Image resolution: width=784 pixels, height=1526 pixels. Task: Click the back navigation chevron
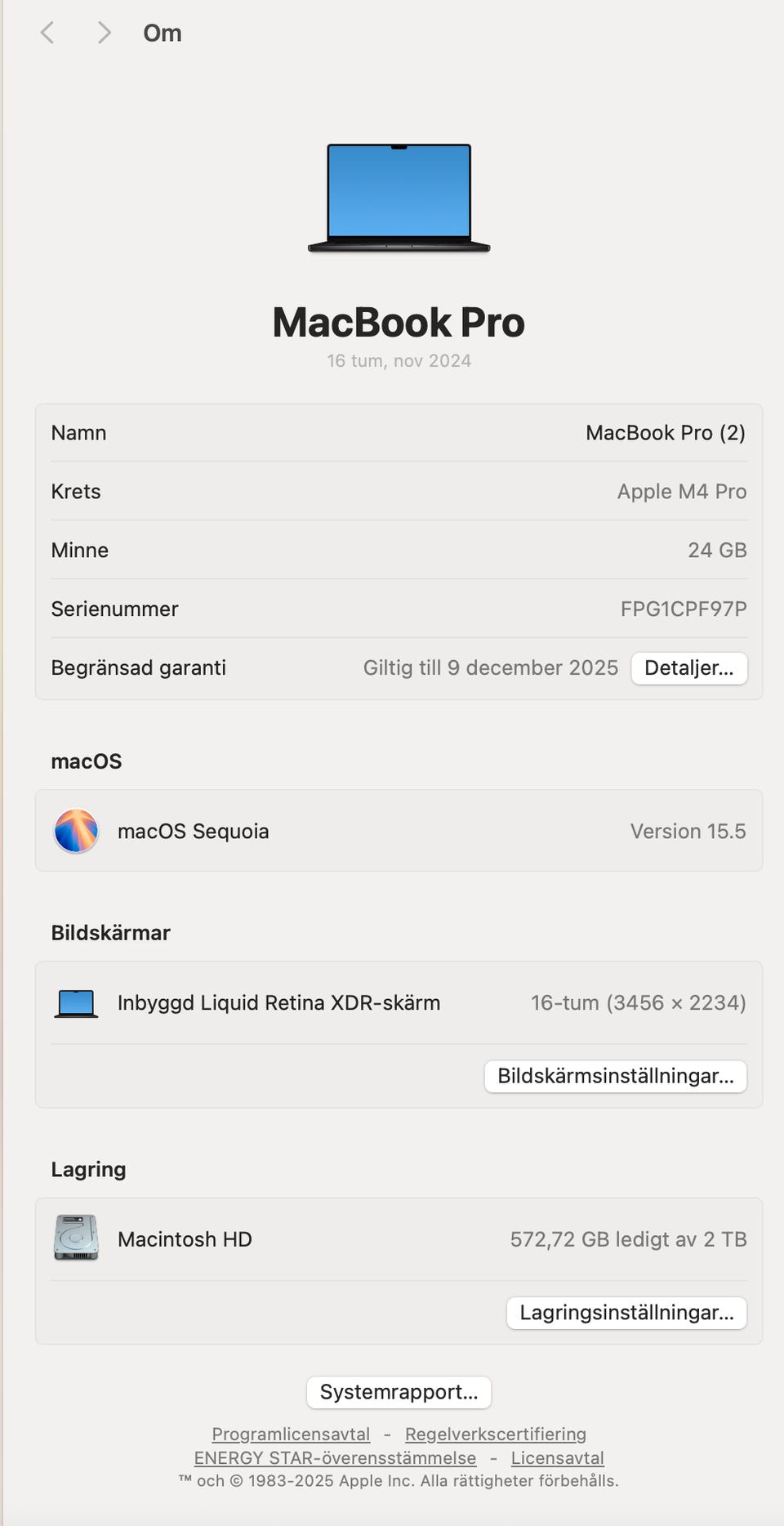point(47,33)
